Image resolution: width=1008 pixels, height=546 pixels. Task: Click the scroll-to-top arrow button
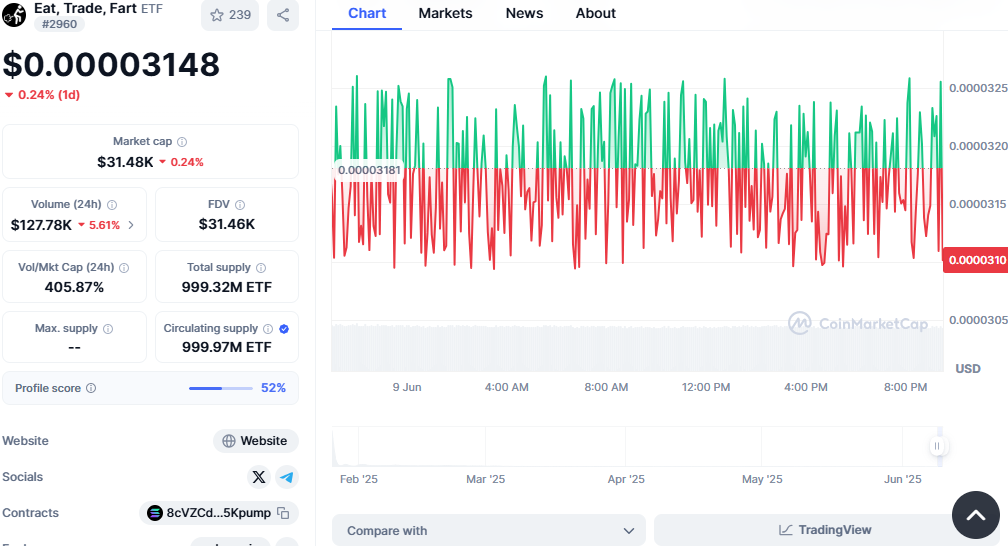click(975, 515)
